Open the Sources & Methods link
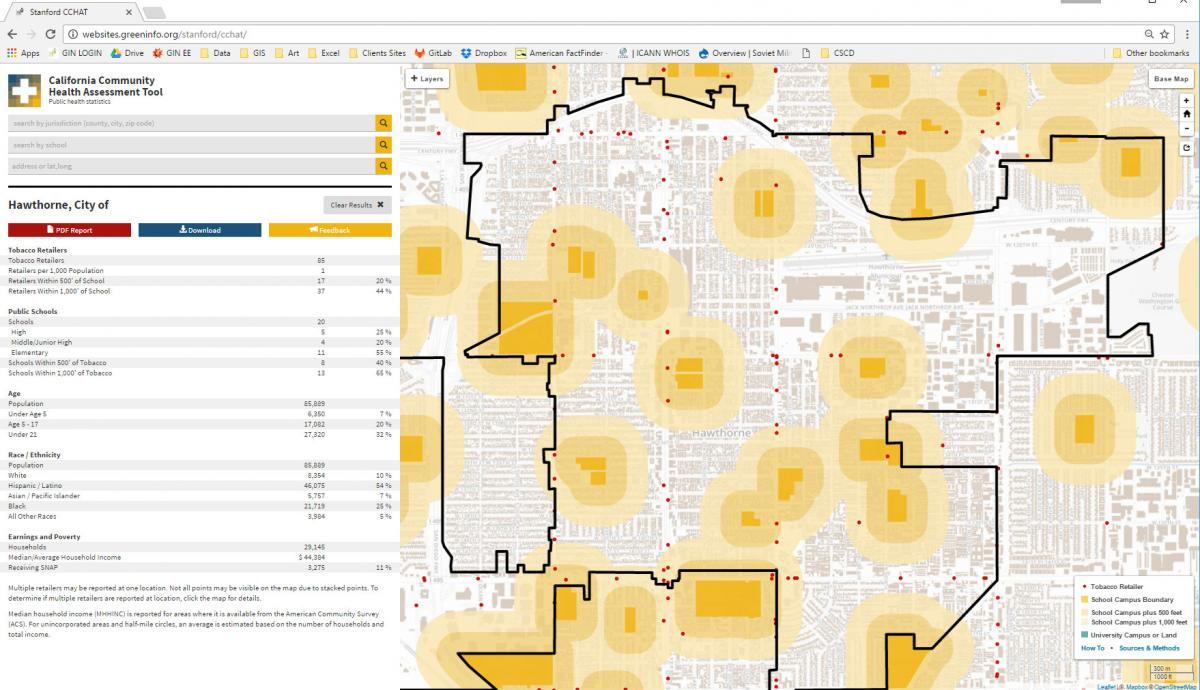The image size is (1200, 690). (x=1149, y=648)
